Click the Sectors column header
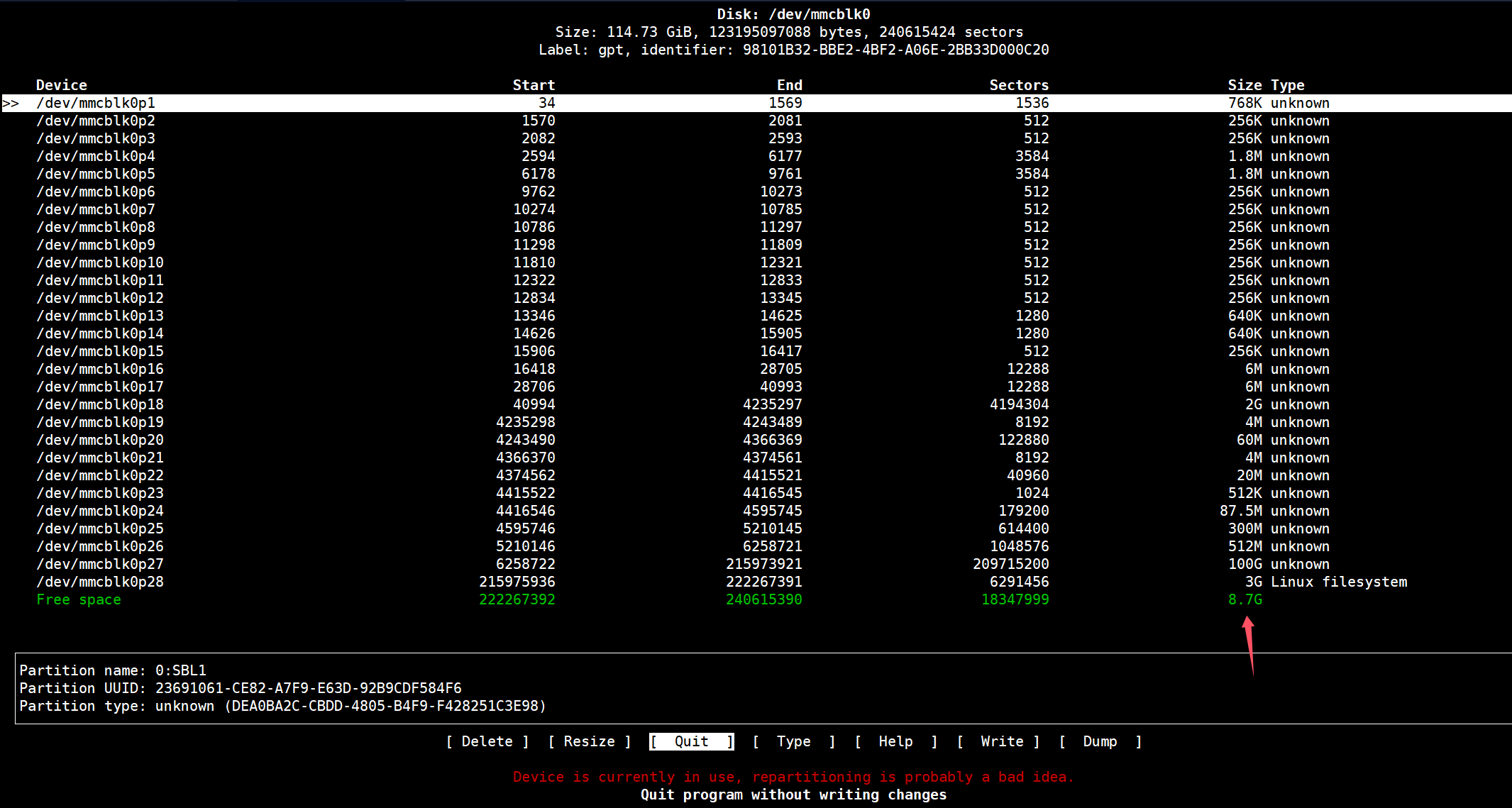Image resolution: width=1512 pixels, height=808 pixels. click(1019, 85)
